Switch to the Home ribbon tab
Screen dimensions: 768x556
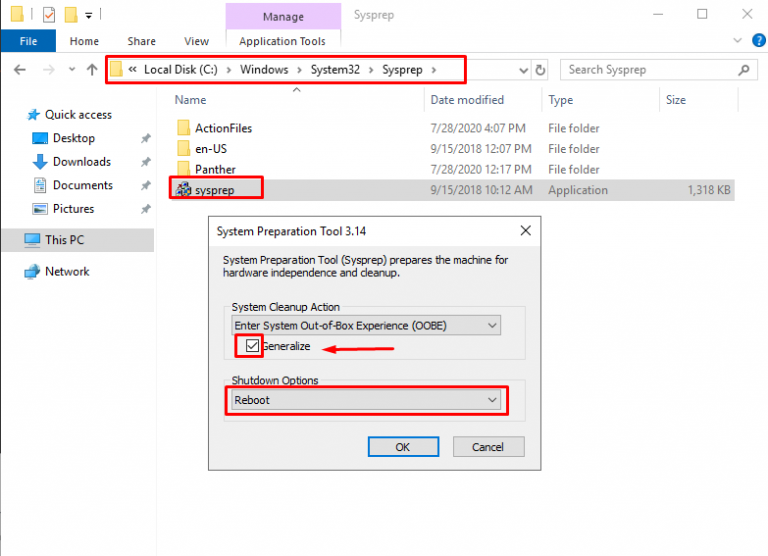[x=84, y=41]
